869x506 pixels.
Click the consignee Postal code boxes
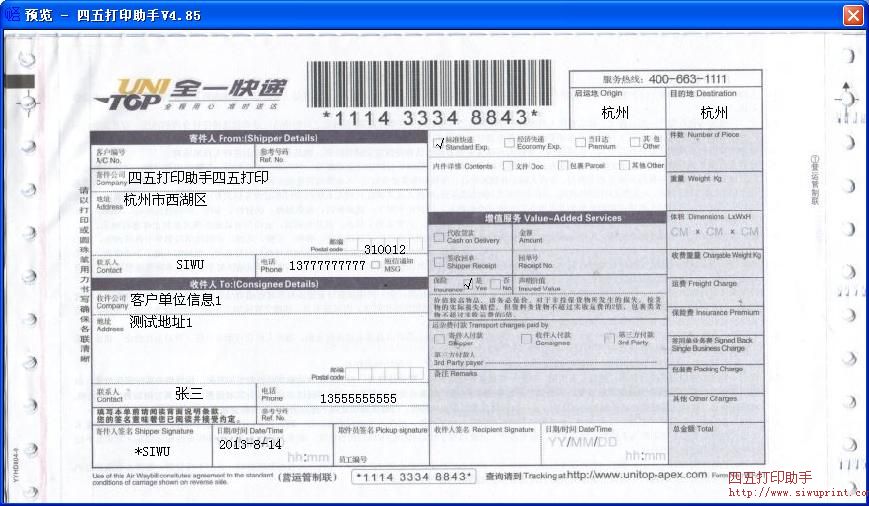click(x=385, y=373)
